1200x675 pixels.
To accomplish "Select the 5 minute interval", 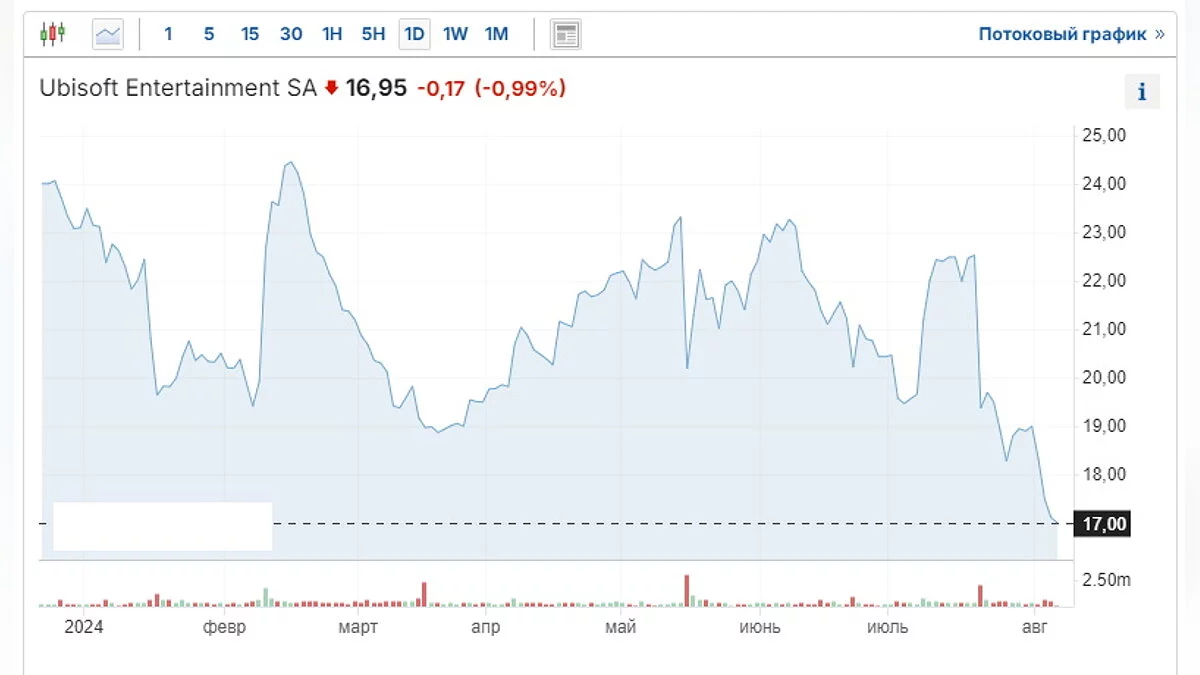I will pyautogui.click(x=209, y=34).
